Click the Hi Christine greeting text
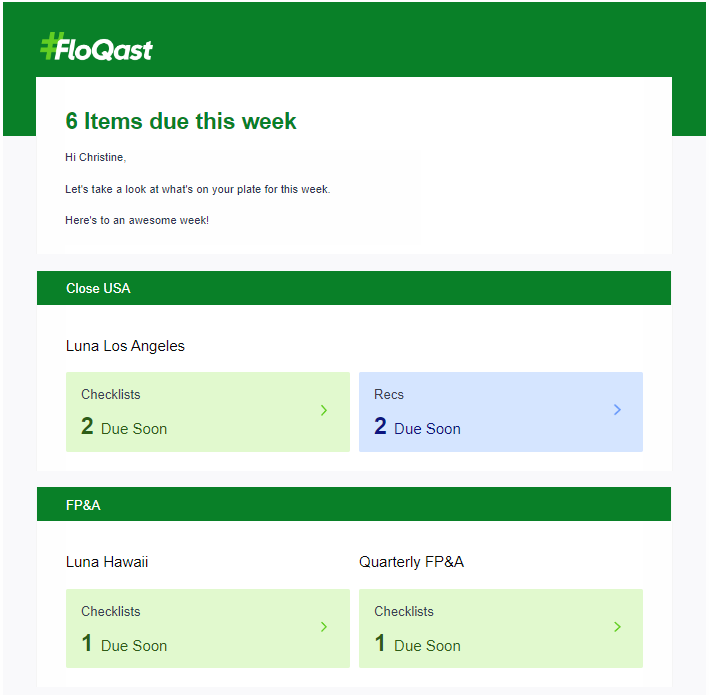 pos(95,157)
